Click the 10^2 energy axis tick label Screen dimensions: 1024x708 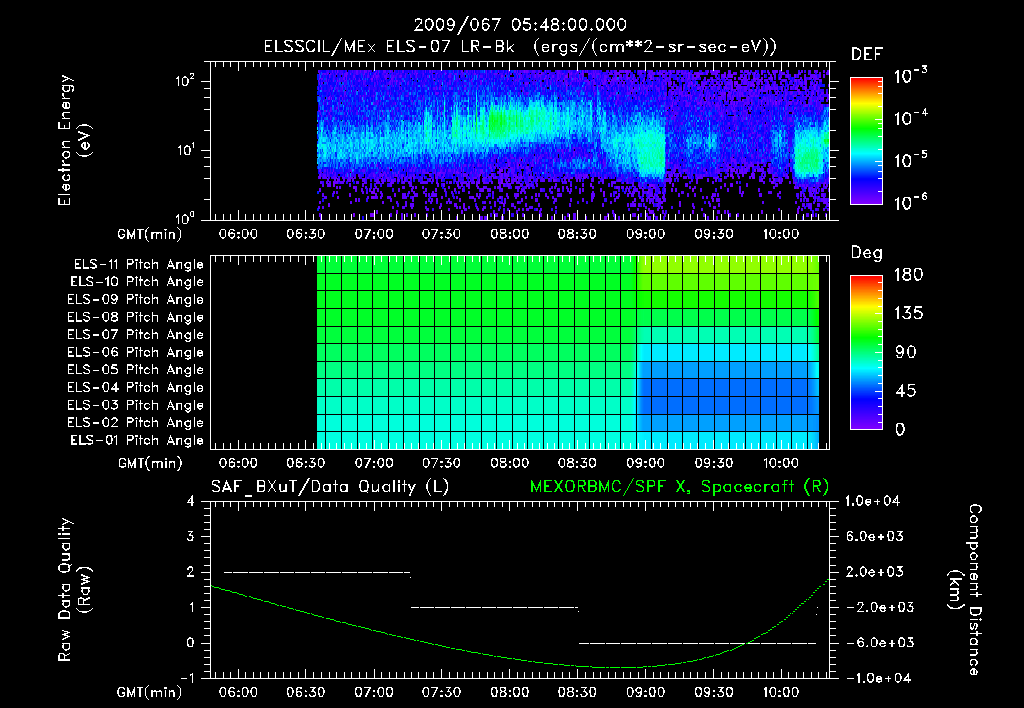tap(185, 81)
